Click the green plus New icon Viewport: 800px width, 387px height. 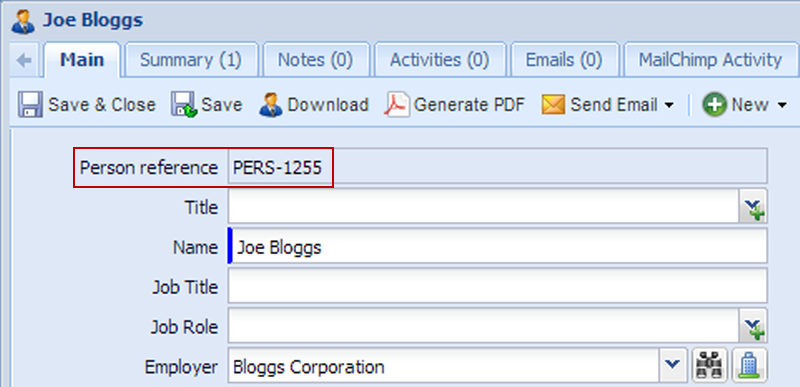(714, 105)
